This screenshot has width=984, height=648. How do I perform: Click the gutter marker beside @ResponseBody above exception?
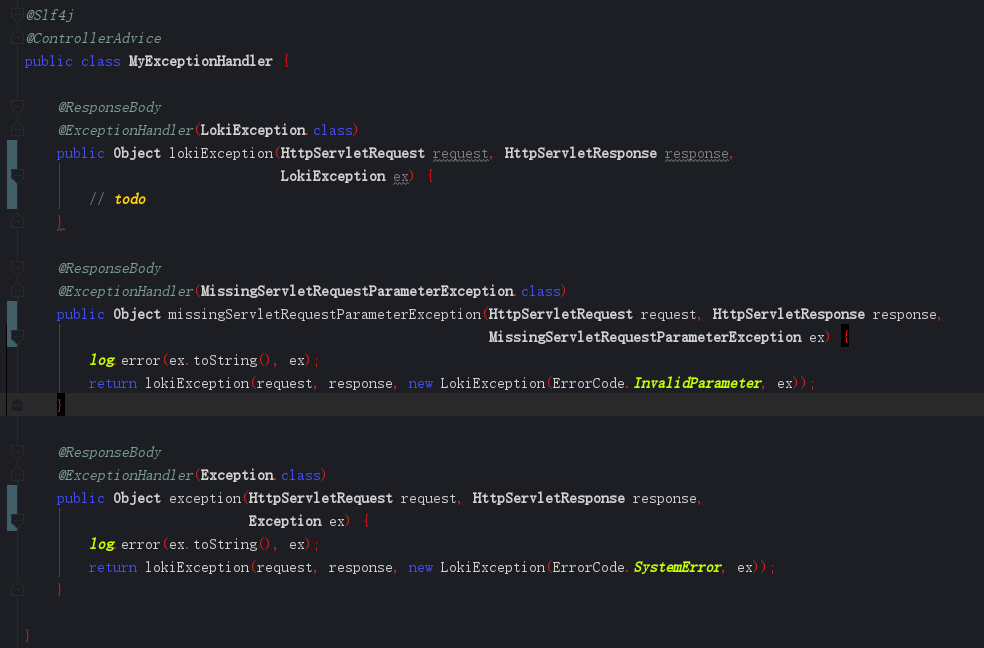tap(16, 451)
